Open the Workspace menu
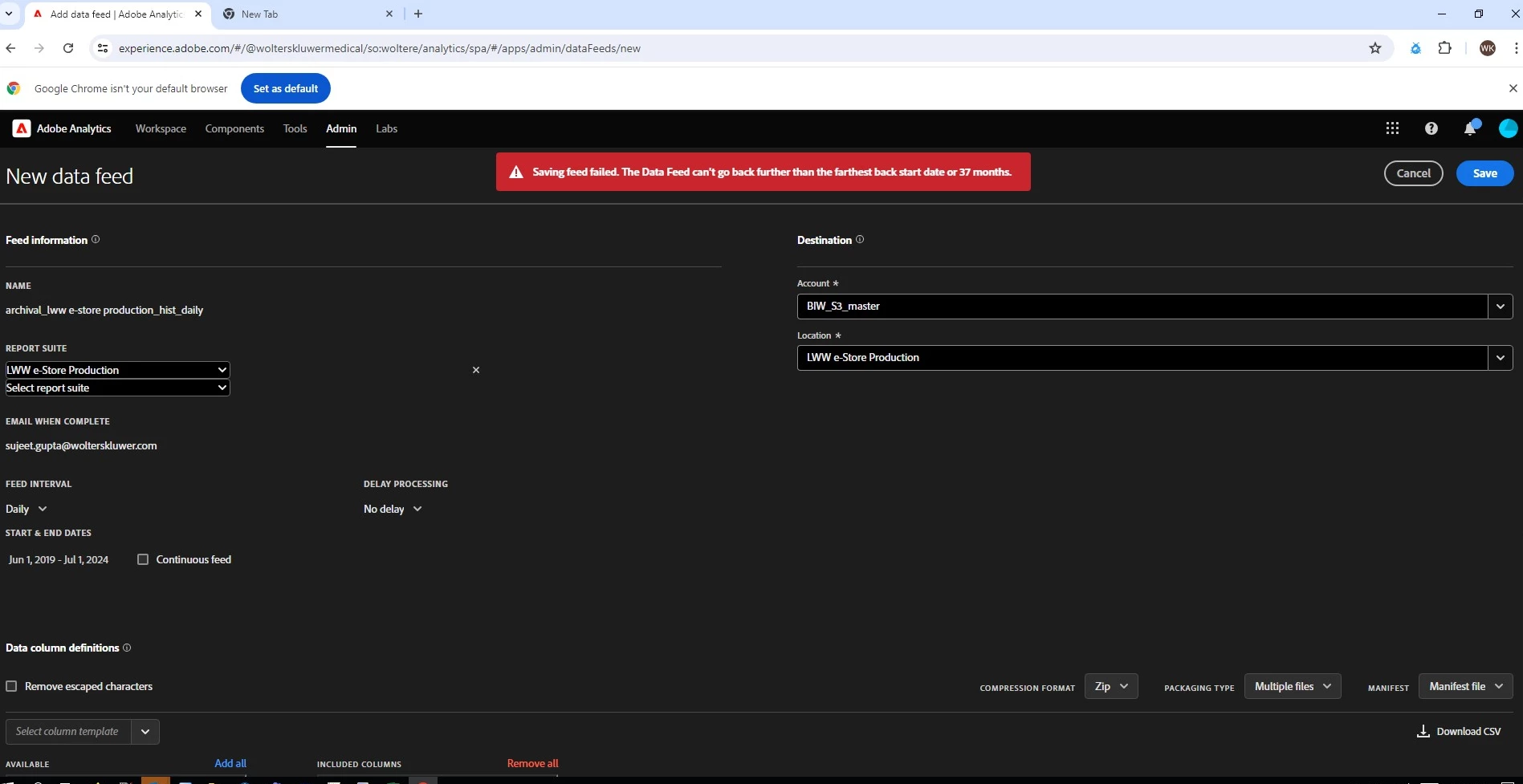This screenshot has width=1523, height=784. click(x=161, y=128)
